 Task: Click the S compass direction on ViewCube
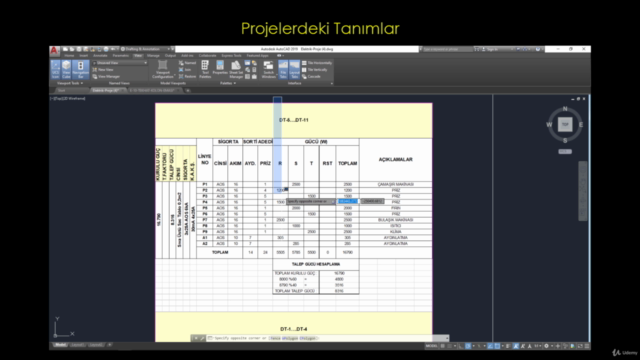pos(565,140)
